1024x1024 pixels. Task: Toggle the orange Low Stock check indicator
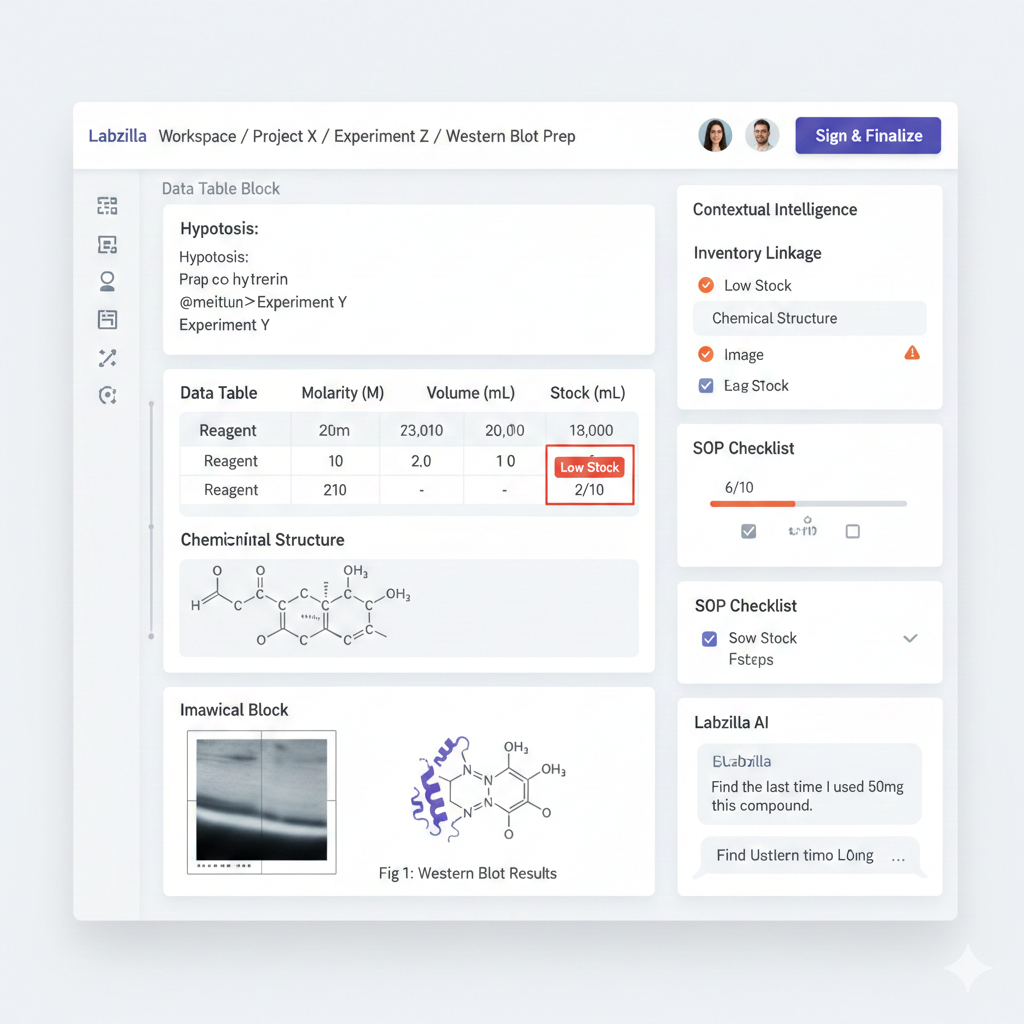[x=706, y=285]
